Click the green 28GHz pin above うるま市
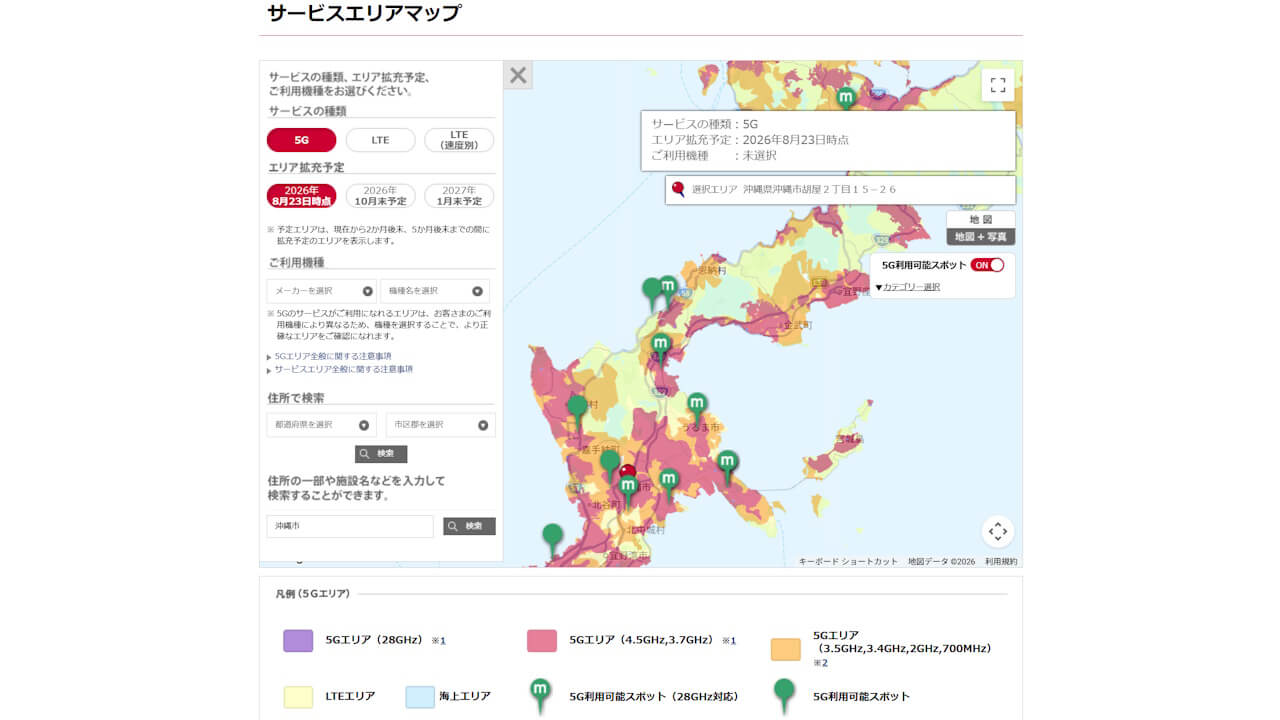This screenshot has height=720, width=1280. (x=697, y=408)
